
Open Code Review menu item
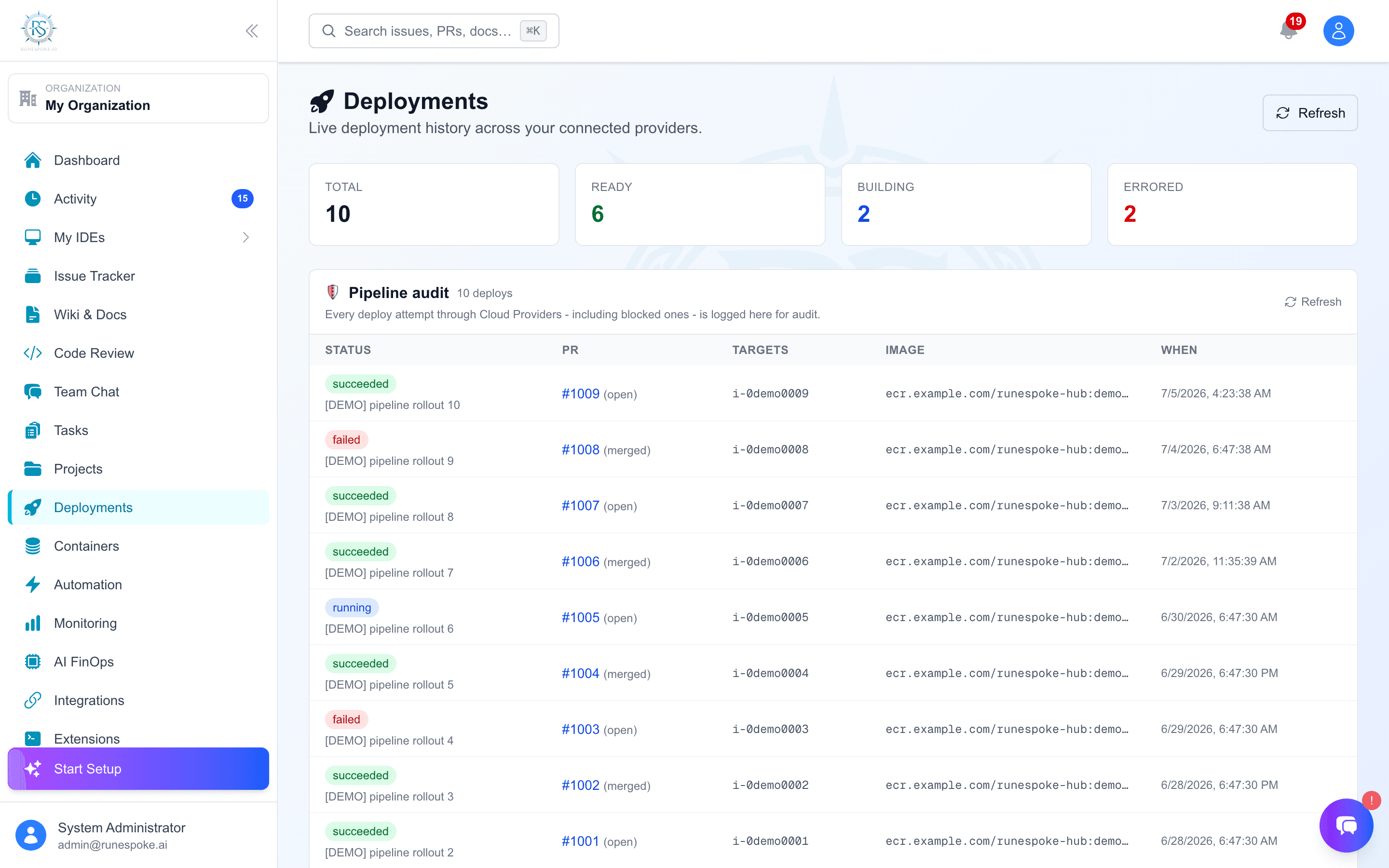click(x=138, y=353)
